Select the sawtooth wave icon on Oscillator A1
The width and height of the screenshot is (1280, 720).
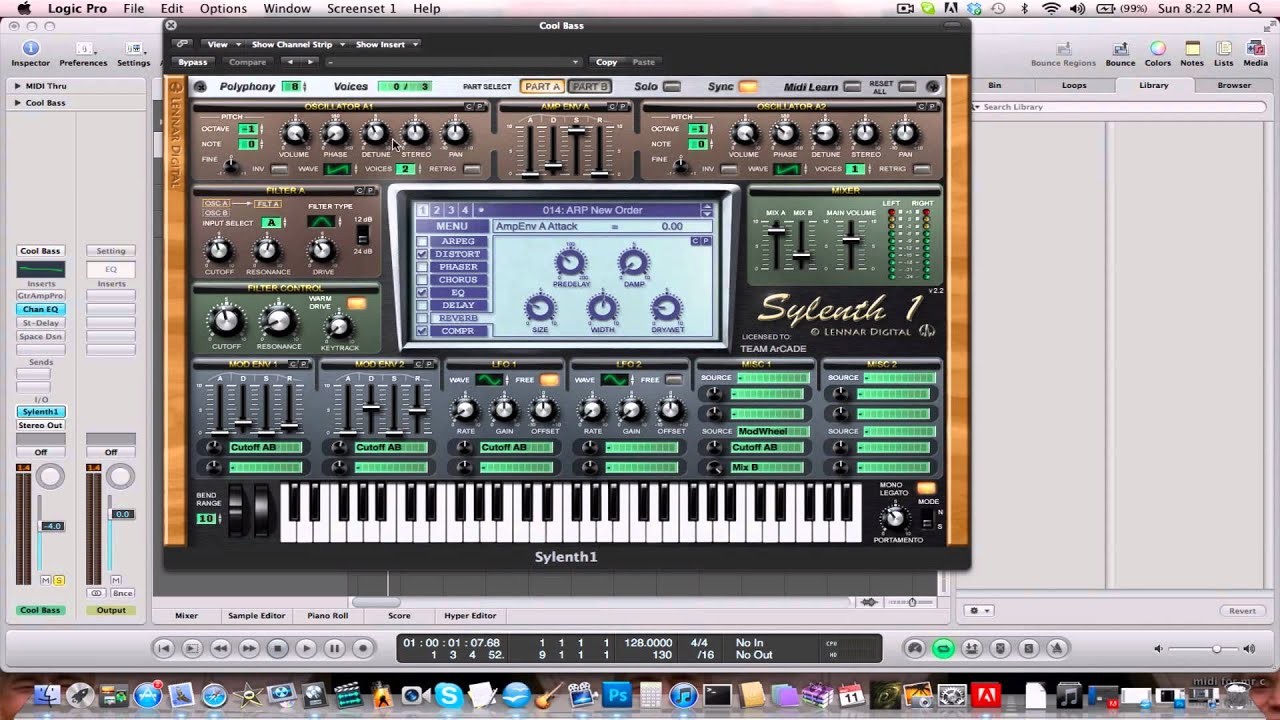click(x=337, y=169)
